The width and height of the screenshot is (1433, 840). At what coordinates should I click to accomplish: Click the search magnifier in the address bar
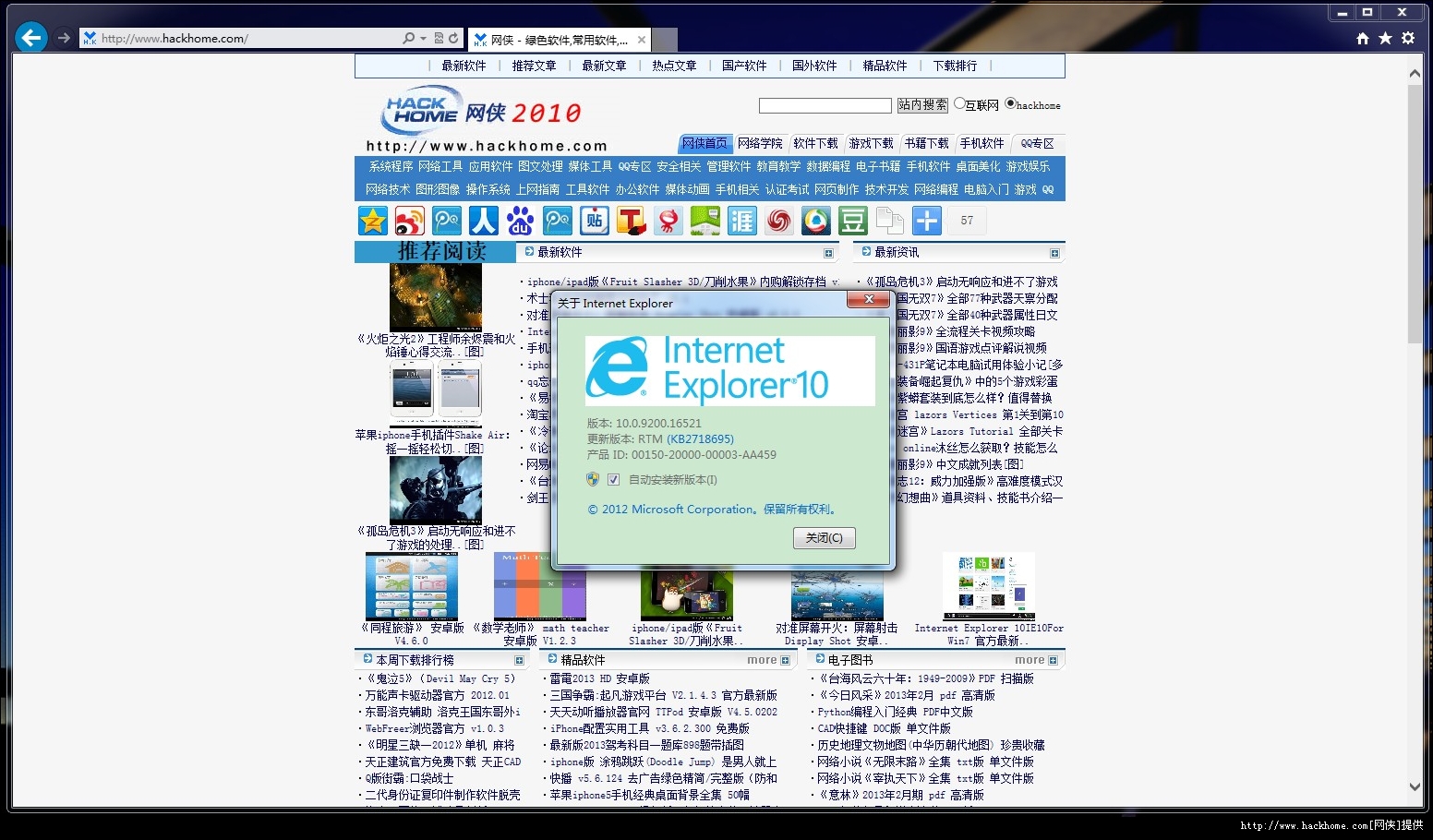point(409,38)
